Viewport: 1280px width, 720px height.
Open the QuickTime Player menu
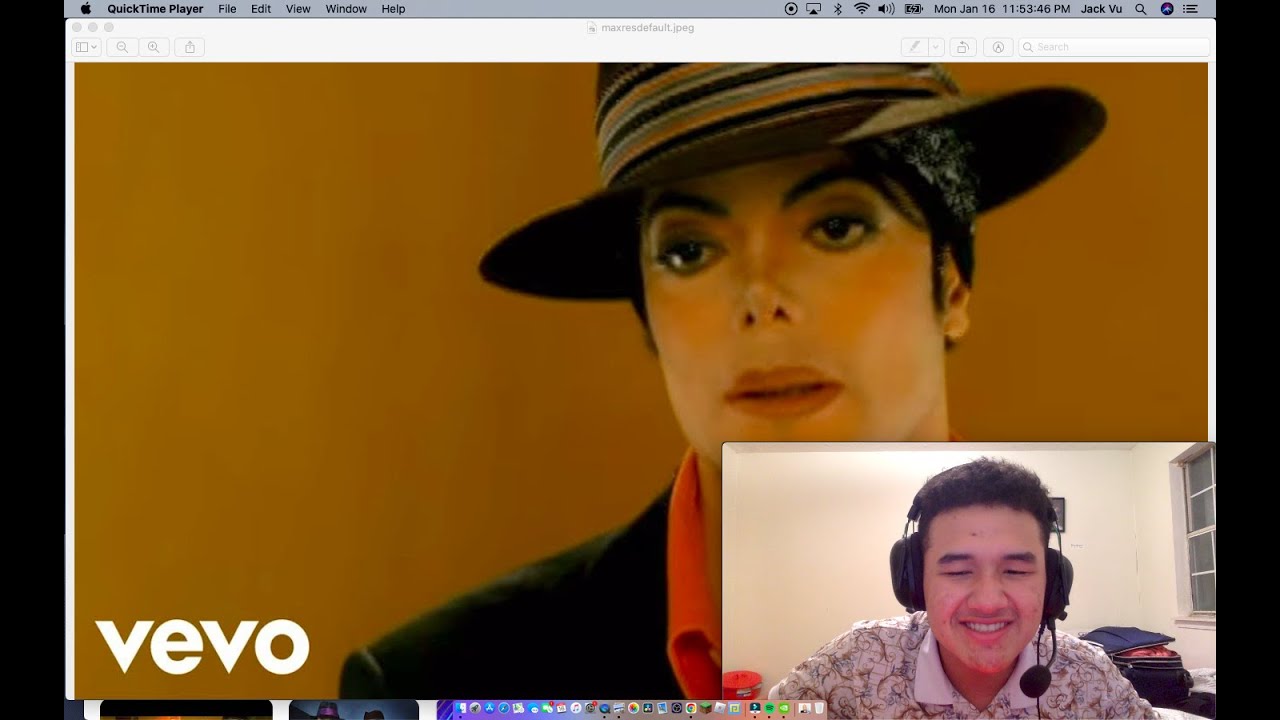click(x=155, y=9)
